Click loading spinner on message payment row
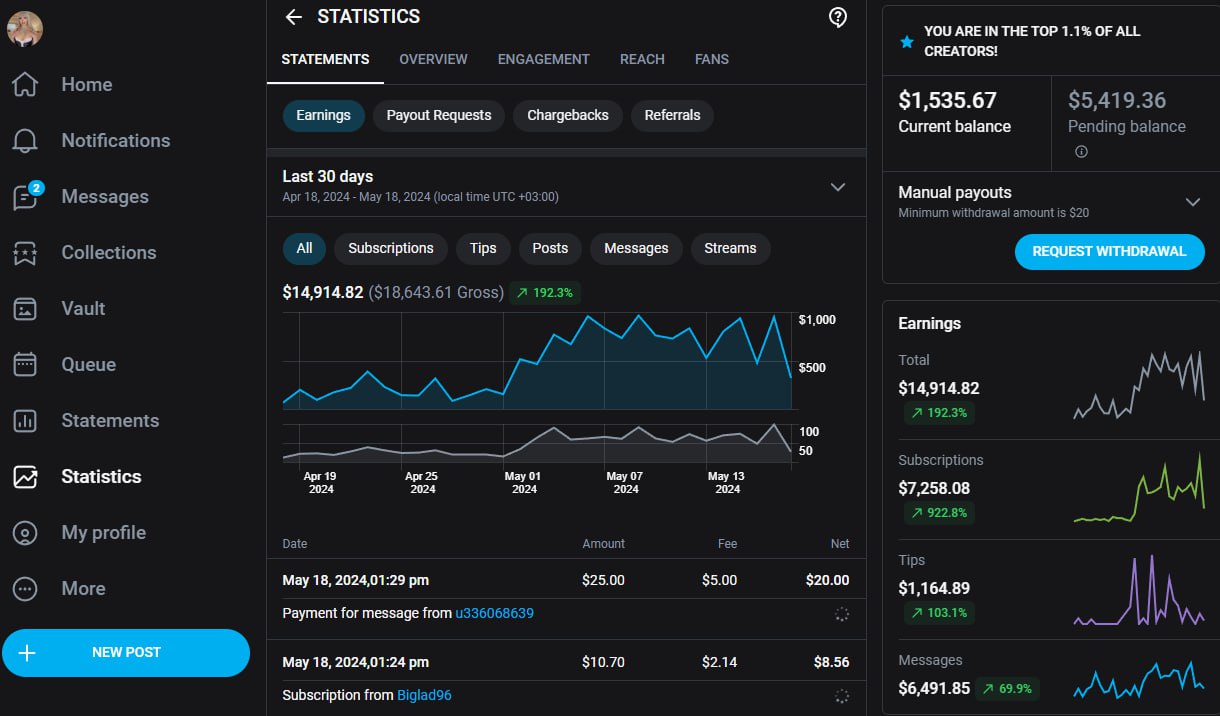This screenshot has width=1220, height=716. click(842, 614)
